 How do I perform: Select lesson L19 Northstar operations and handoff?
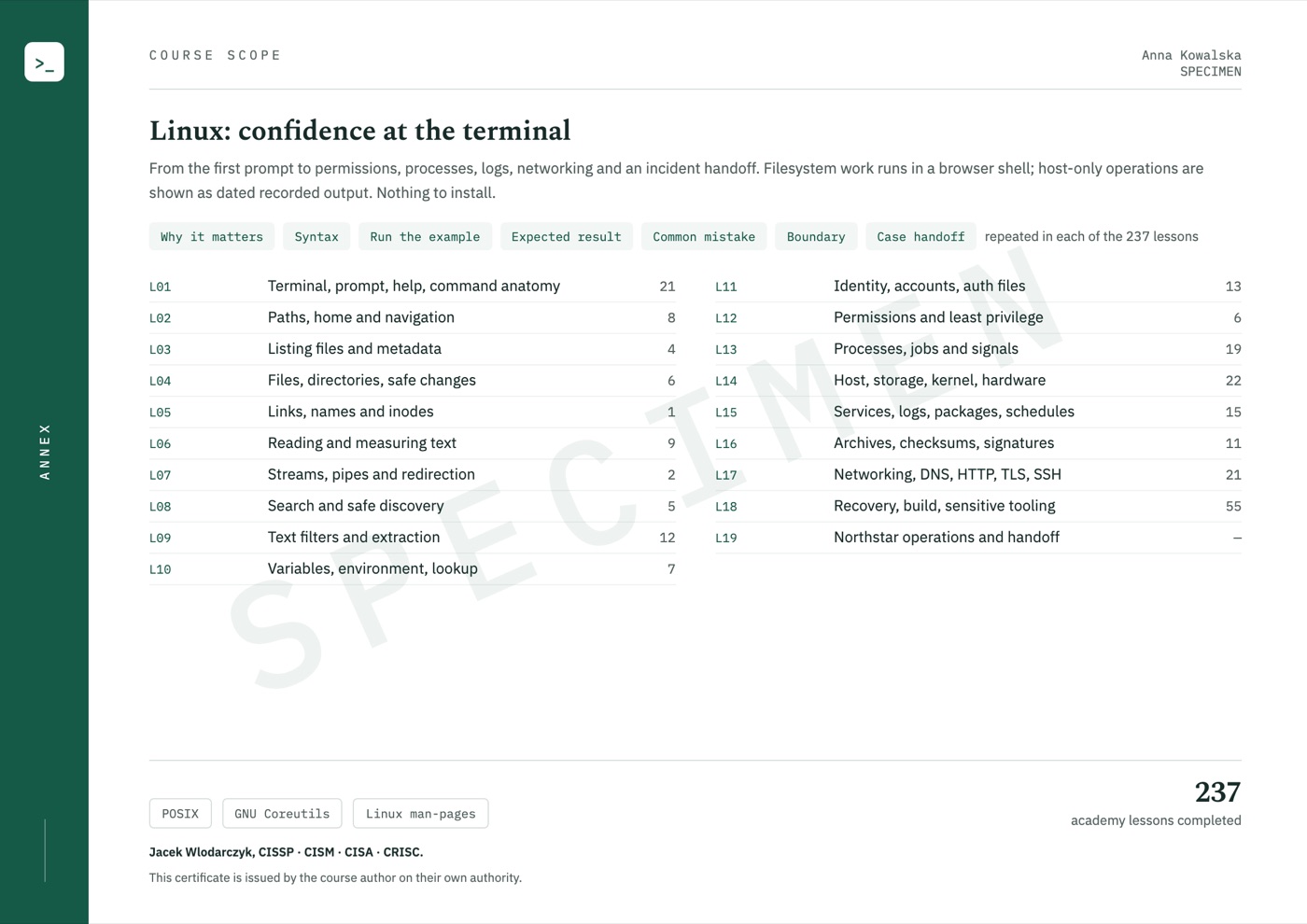click(978, 538)
